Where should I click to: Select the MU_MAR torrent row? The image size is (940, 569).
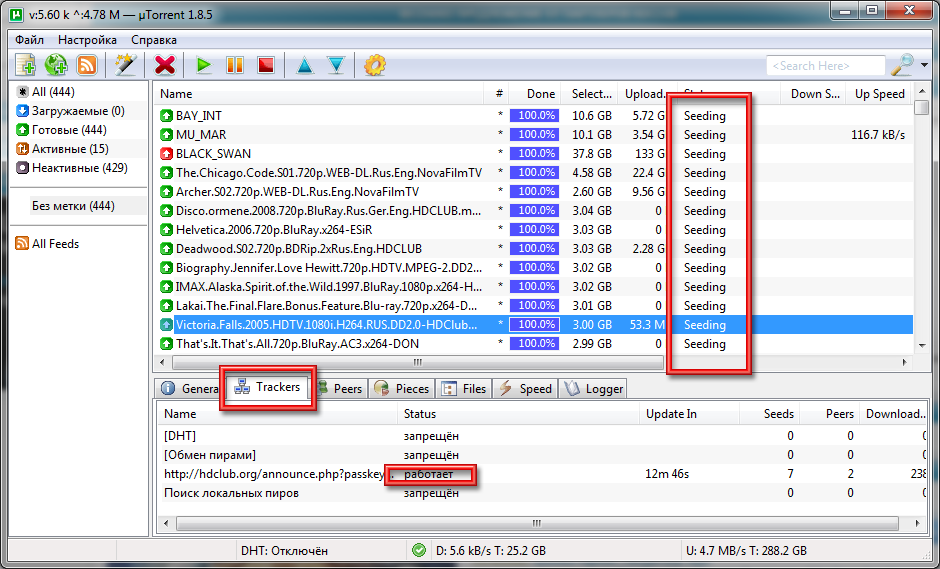[534, 135]
